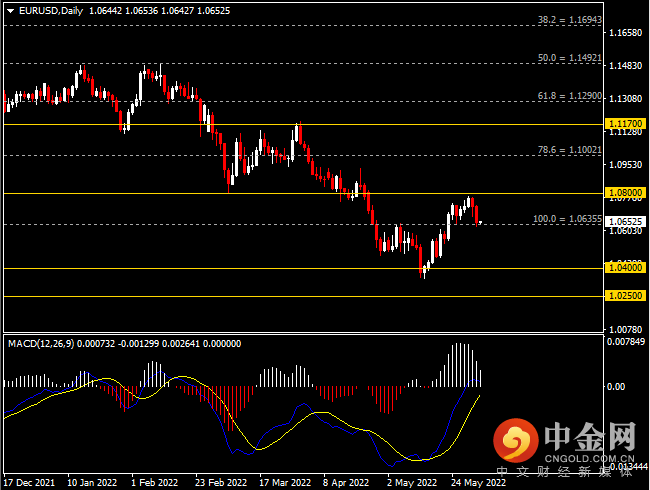Viewport: 650px width, 490px height.
Task: Click the 1.08000 yellow price label
Action: click(x=626, y=193)
